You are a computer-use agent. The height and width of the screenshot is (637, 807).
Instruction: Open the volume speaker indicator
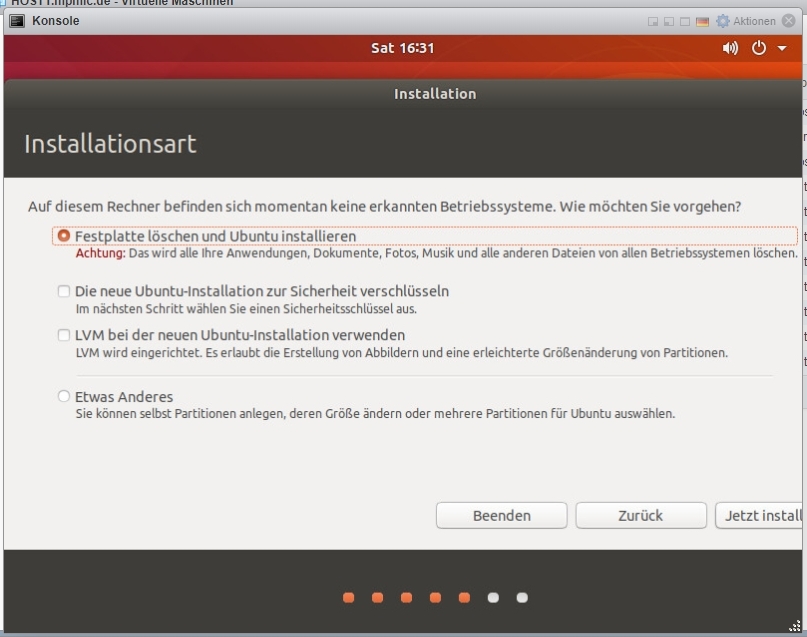tap(730, 48)
